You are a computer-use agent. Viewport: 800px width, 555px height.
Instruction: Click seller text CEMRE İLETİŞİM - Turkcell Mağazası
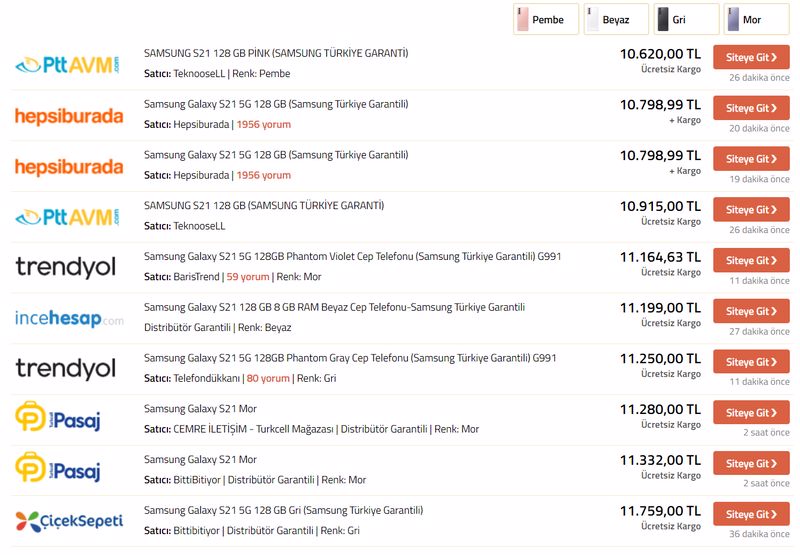point(254,429)
